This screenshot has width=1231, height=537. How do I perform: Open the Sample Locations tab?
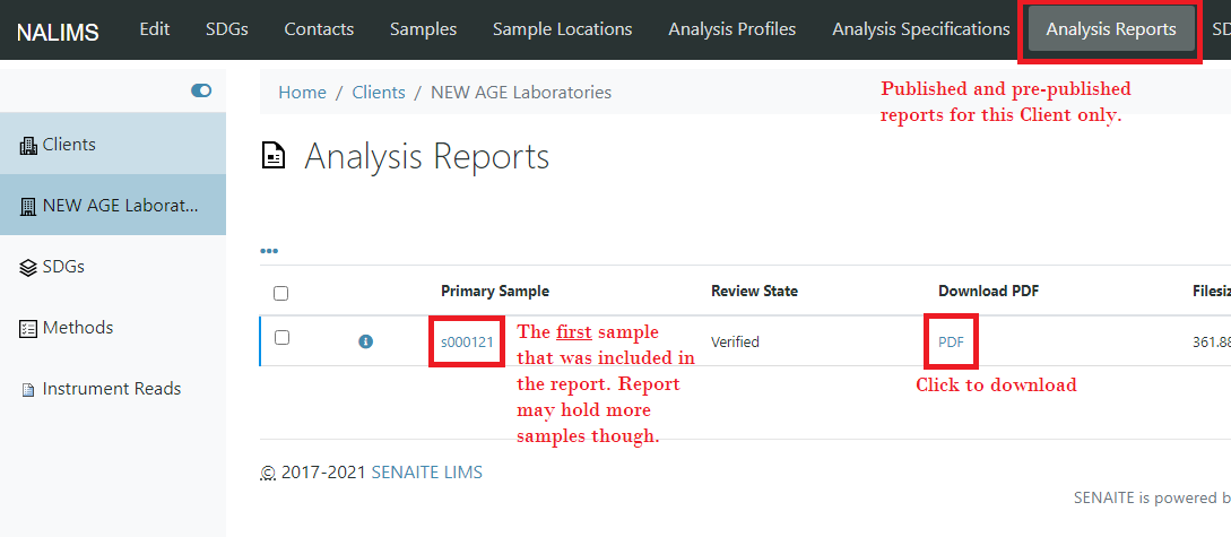pos(562,29)
